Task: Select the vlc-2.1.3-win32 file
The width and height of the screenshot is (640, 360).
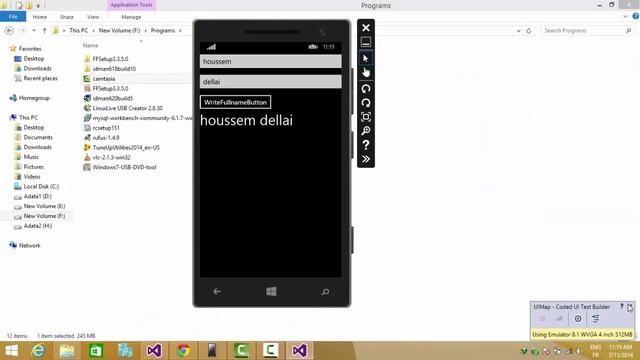Action: point(111,157)
